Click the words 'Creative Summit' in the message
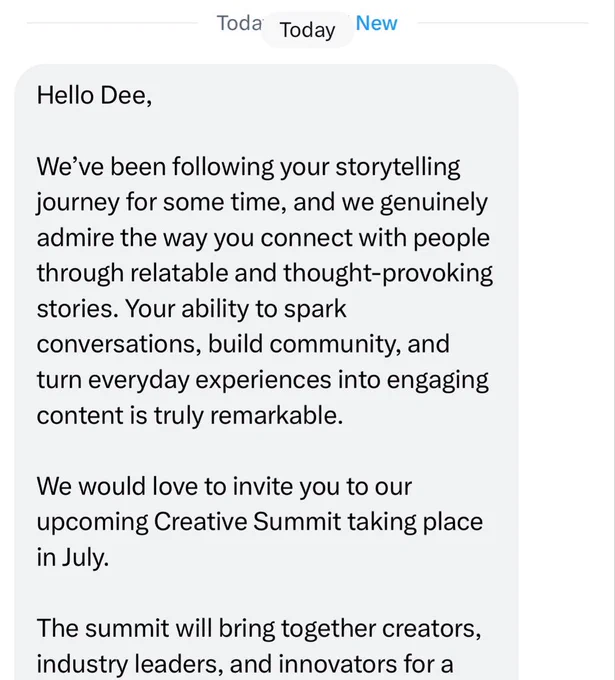 [x=247, y=522]
